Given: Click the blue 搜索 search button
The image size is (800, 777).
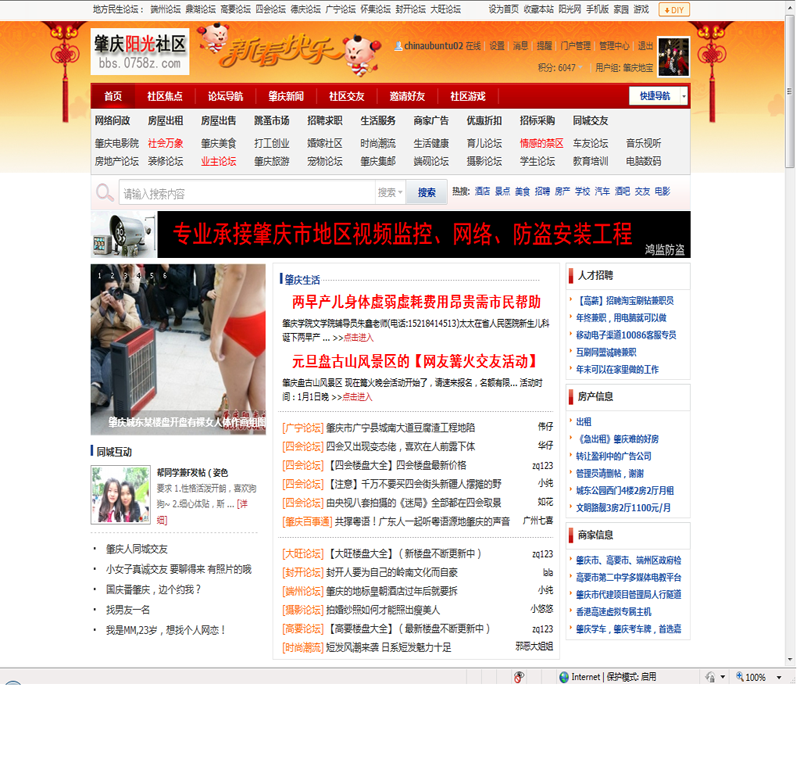Looking at the screenshot, I should coord(427,192).
